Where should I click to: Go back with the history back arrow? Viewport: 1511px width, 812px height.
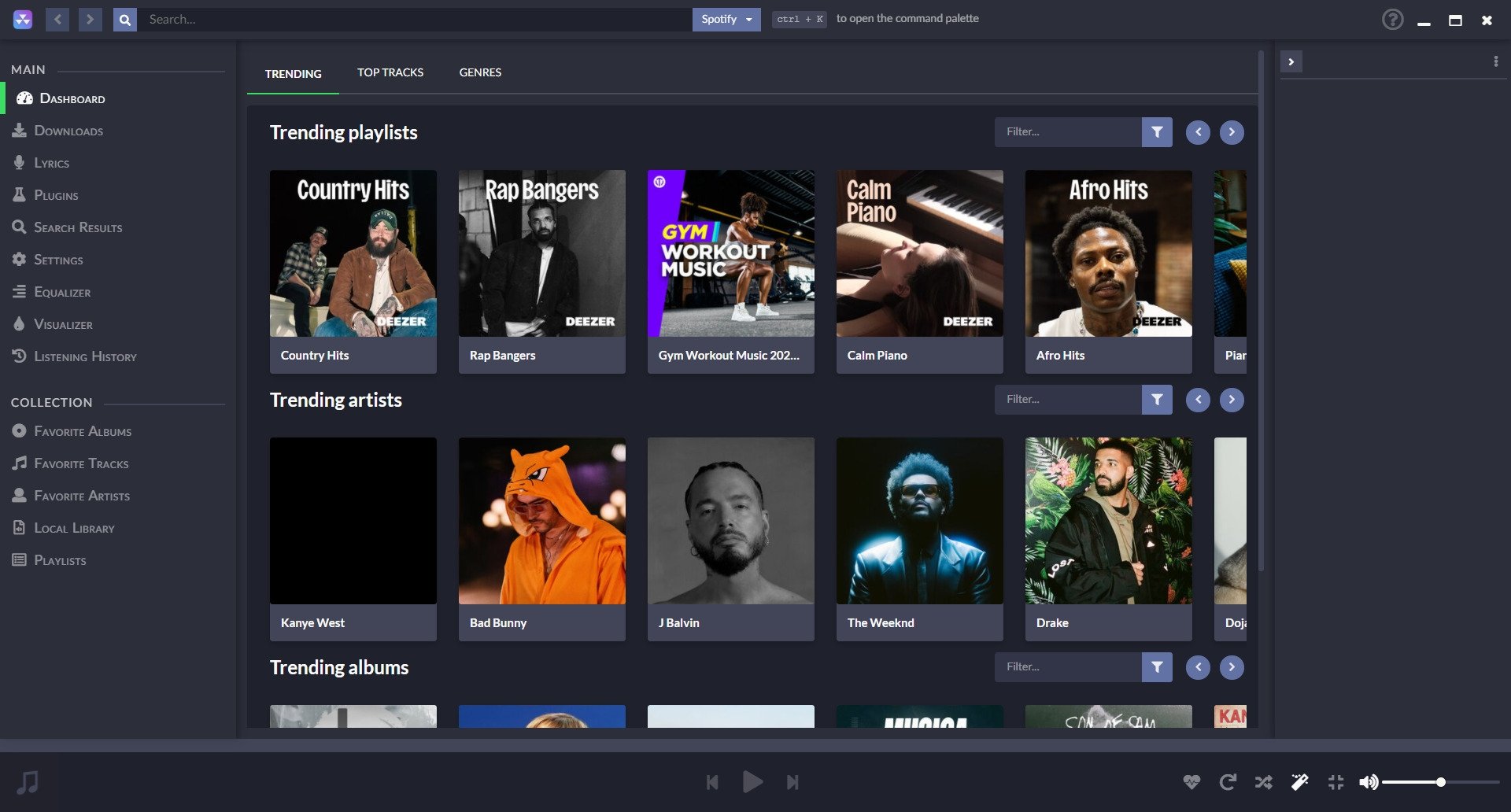point(57,19)
